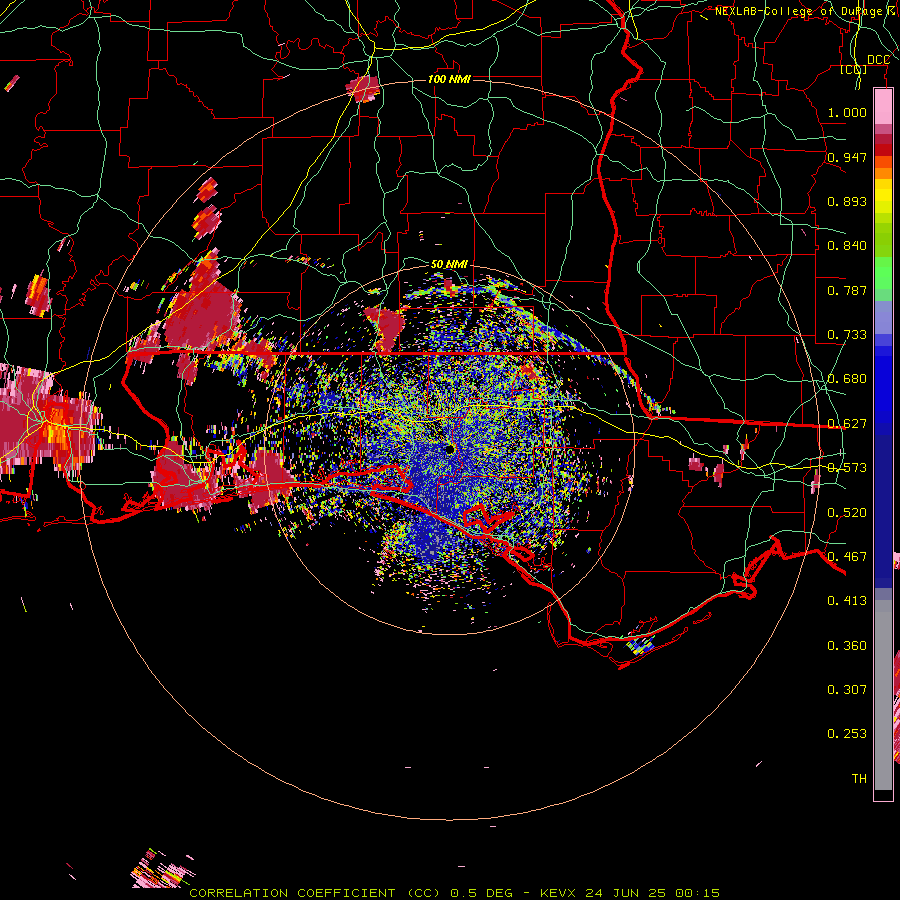This screenshot has height=900, width=900.
Task: Click the KEVX radar site center dot
Action: click(x=450, y=449)
